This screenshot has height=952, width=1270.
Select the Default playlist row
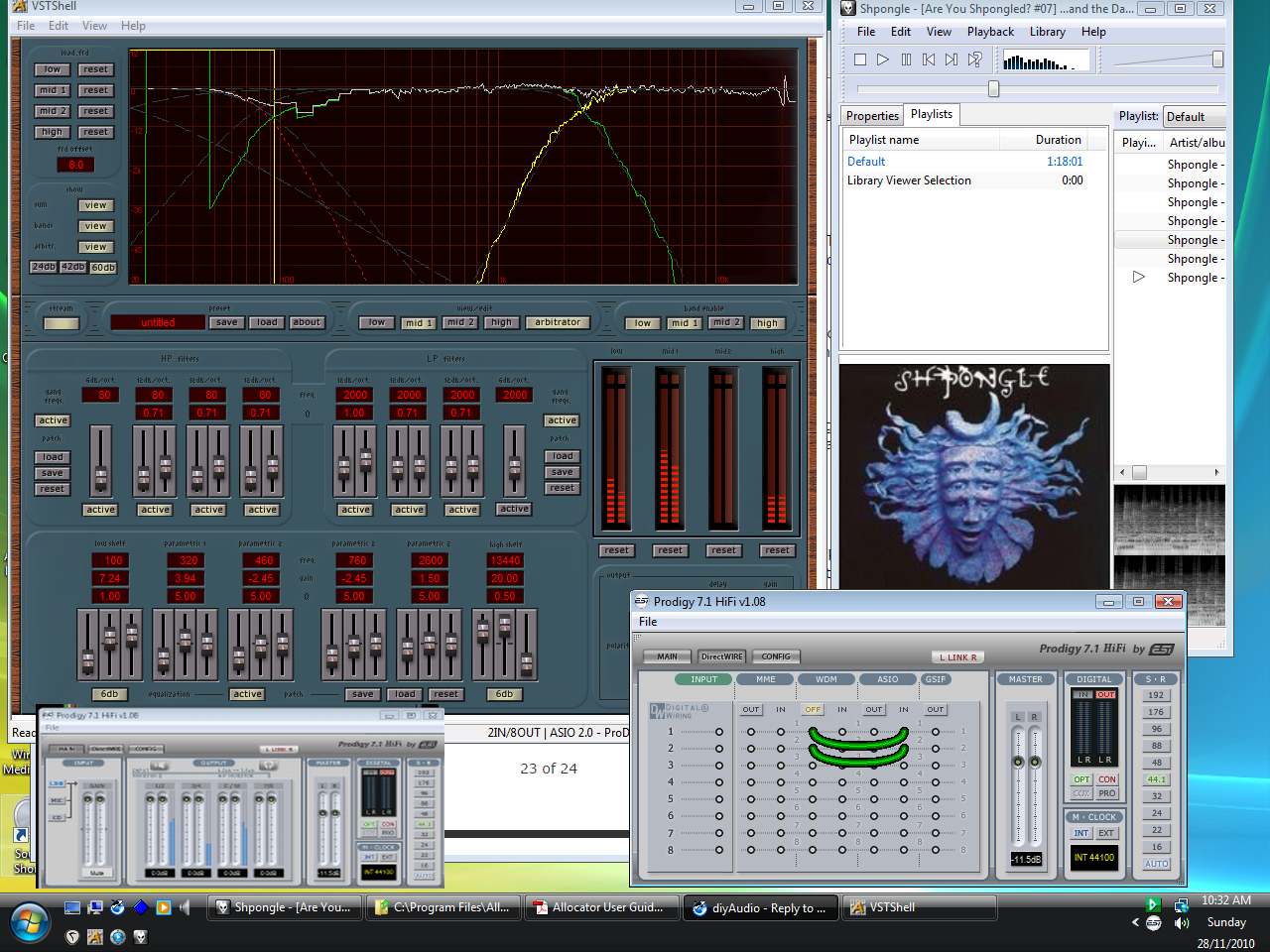click(973, 162)
